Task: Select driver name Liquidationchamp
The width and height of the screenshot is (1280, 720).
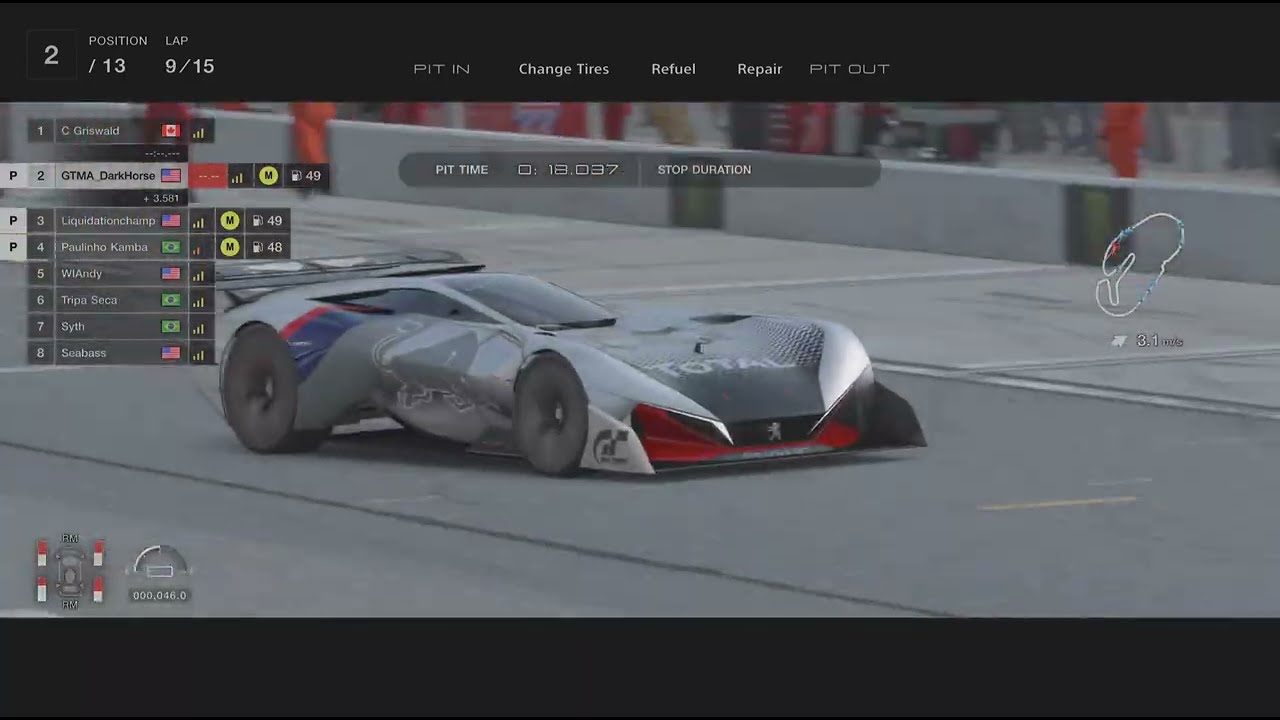Action: [108, 221]
